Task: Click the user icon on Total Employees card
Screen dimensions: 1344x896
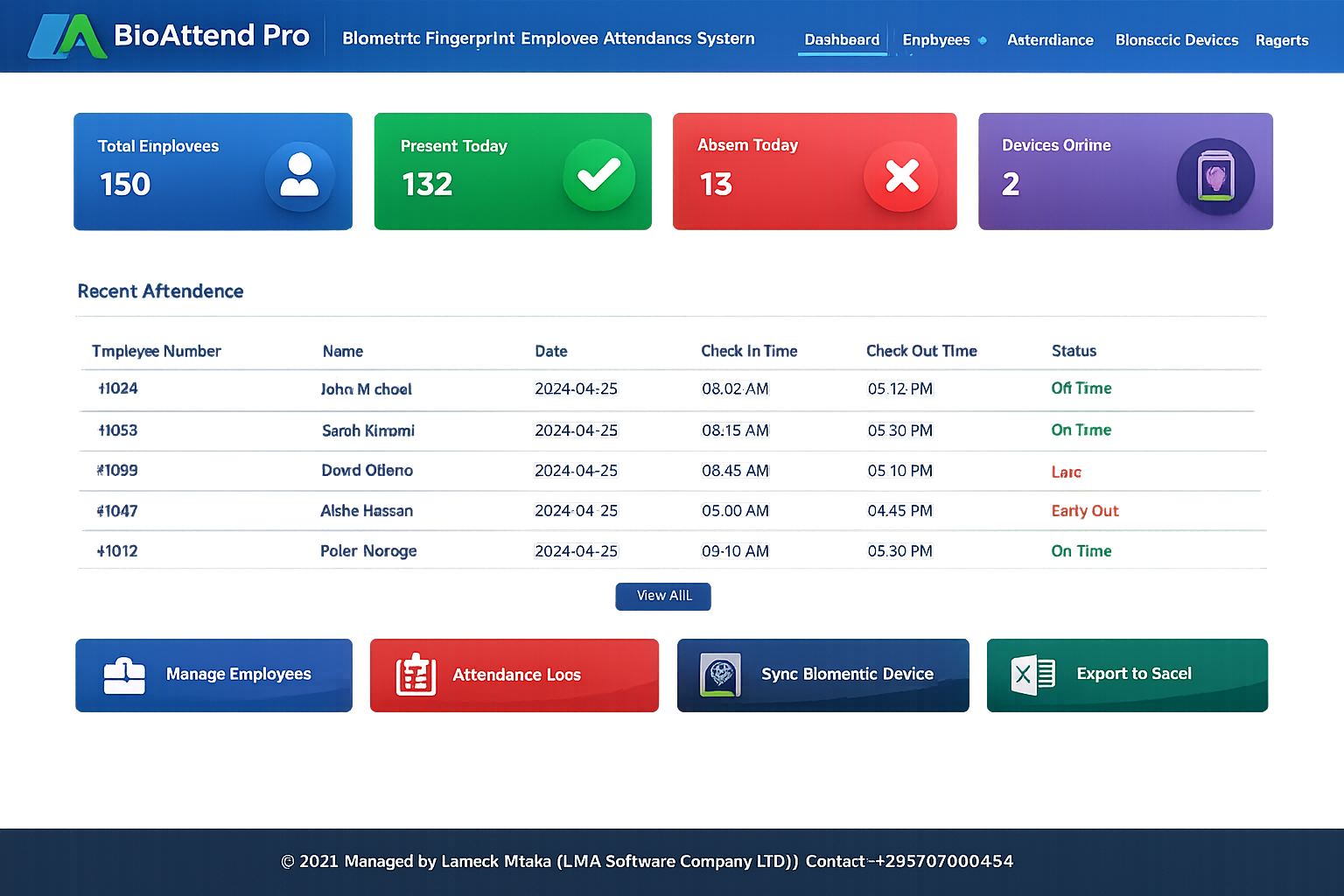Action: click(x=299, y=175)
